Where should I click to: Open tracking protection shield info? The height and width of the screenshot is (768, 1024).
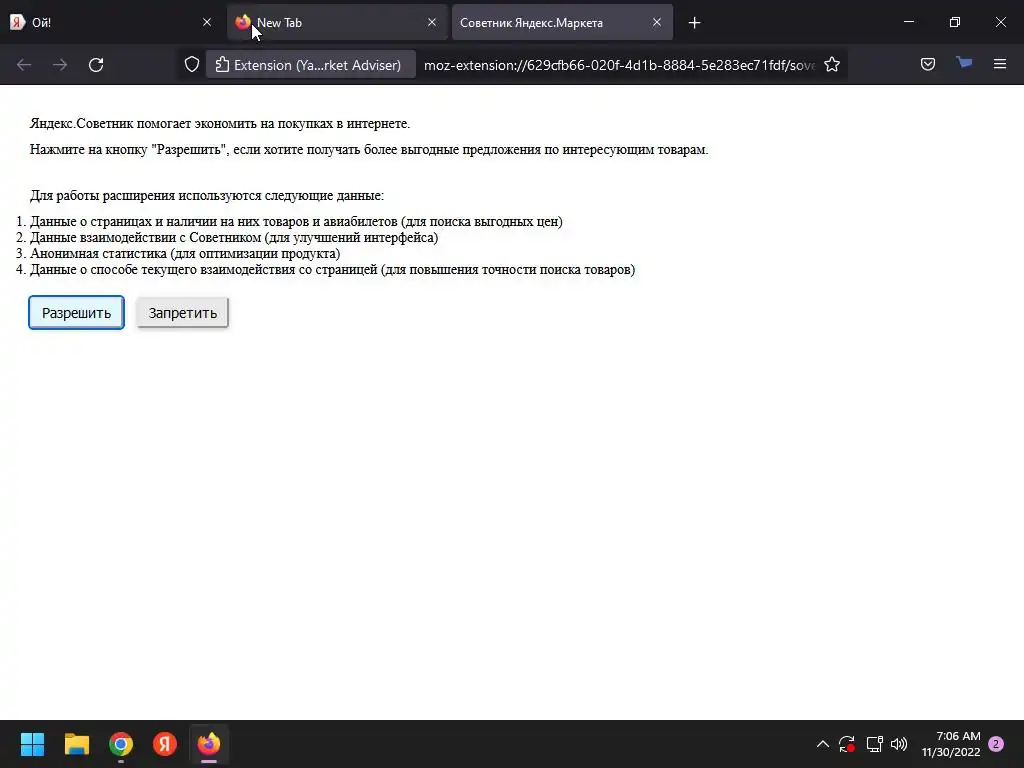coord(191,65)
